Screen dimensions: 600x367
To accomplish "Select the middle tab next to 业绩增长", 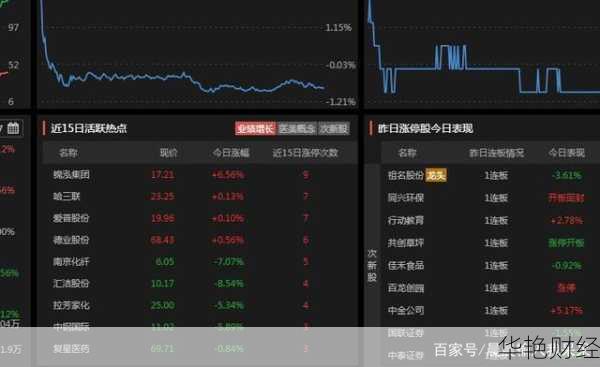I will click(297, 129).
